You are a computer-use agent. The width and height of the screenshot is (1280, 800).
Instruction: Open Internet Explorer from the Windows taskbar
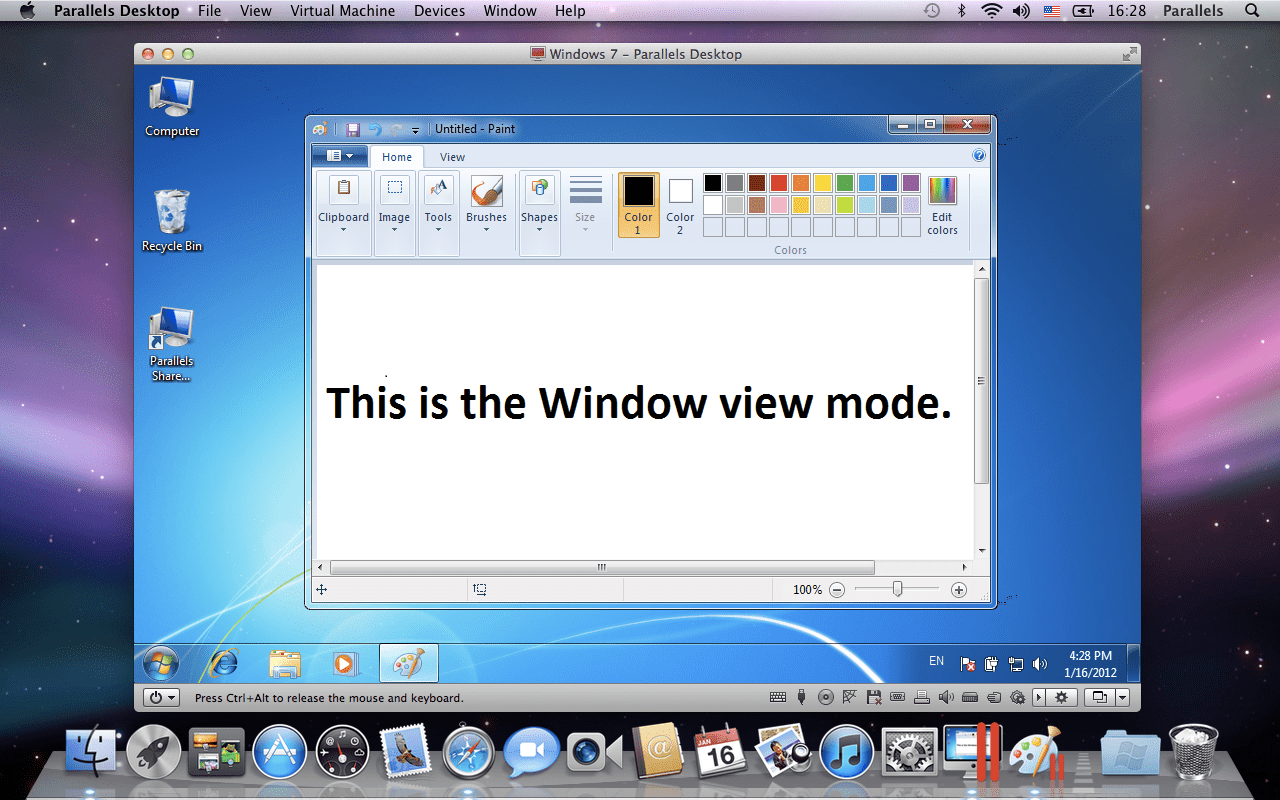click(x=223, y=663)
